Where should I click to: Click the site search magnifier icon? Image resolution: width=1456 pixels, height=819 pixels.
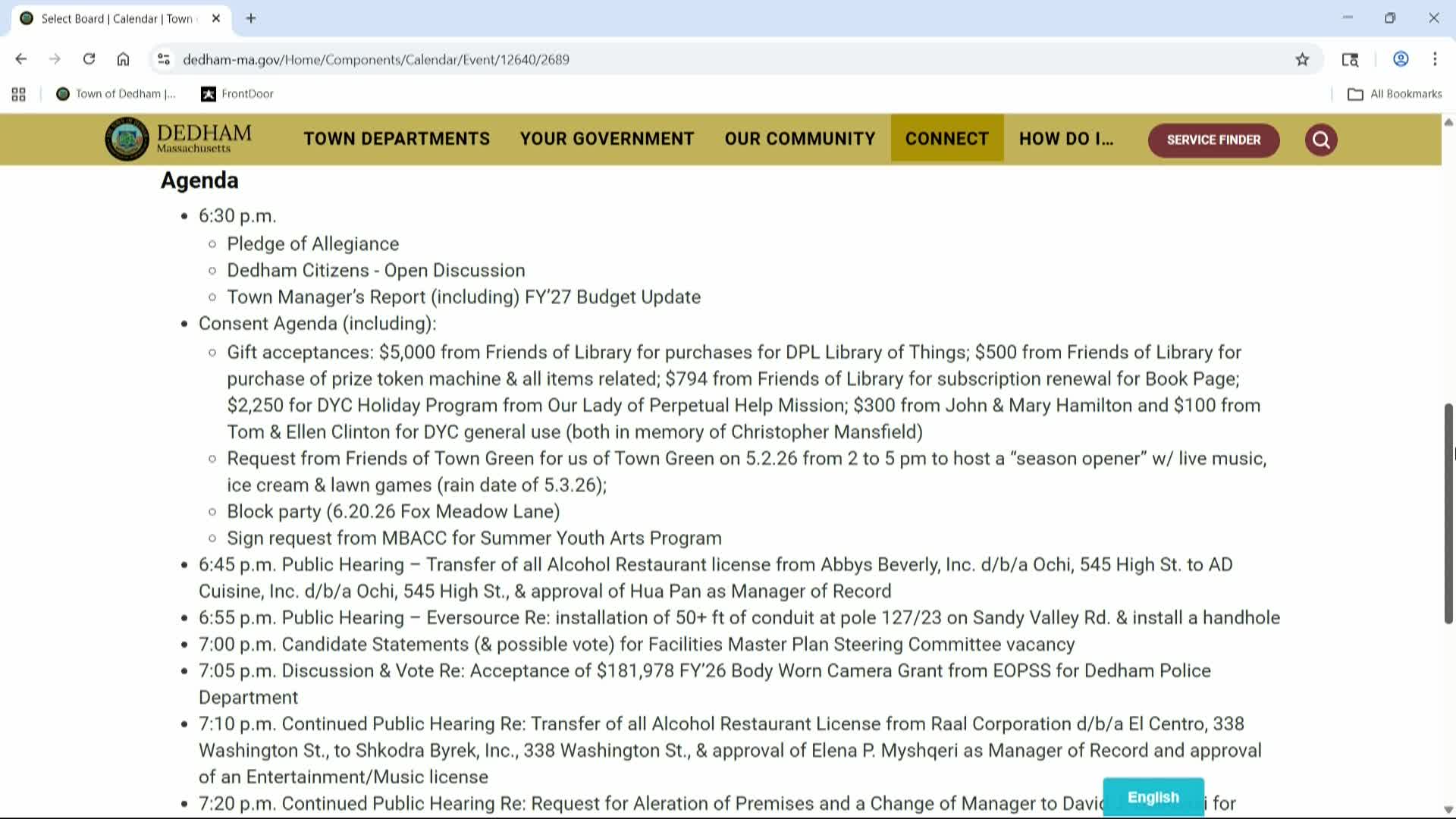coord(1320,140)
